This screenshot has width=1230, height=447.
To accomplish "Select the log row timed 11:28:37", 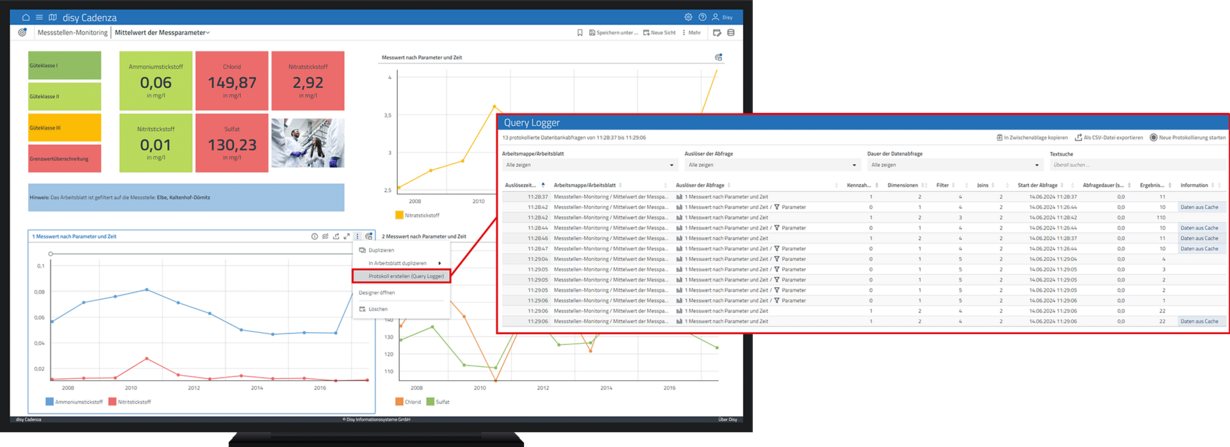I will pyautogui.click(x=862, y=197).
